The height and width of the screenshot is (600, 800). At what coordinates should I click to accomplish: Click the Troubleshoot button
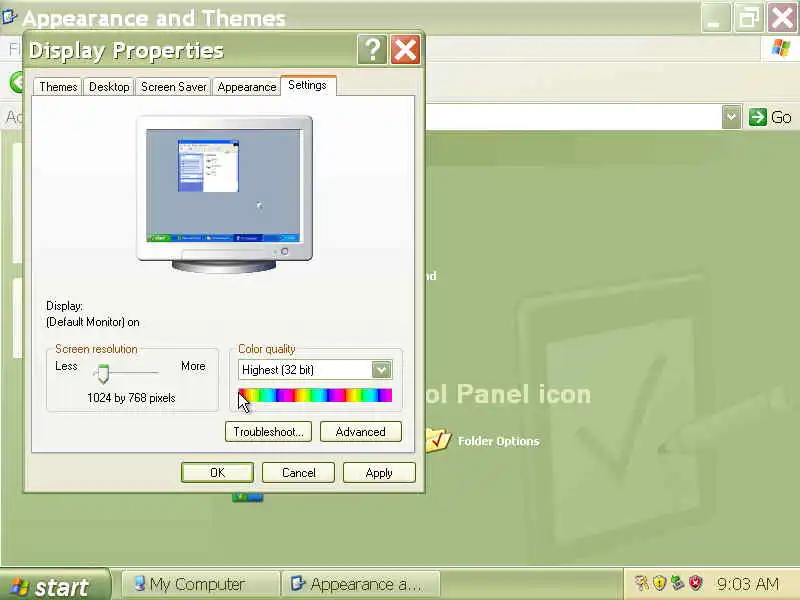point(268,432)
